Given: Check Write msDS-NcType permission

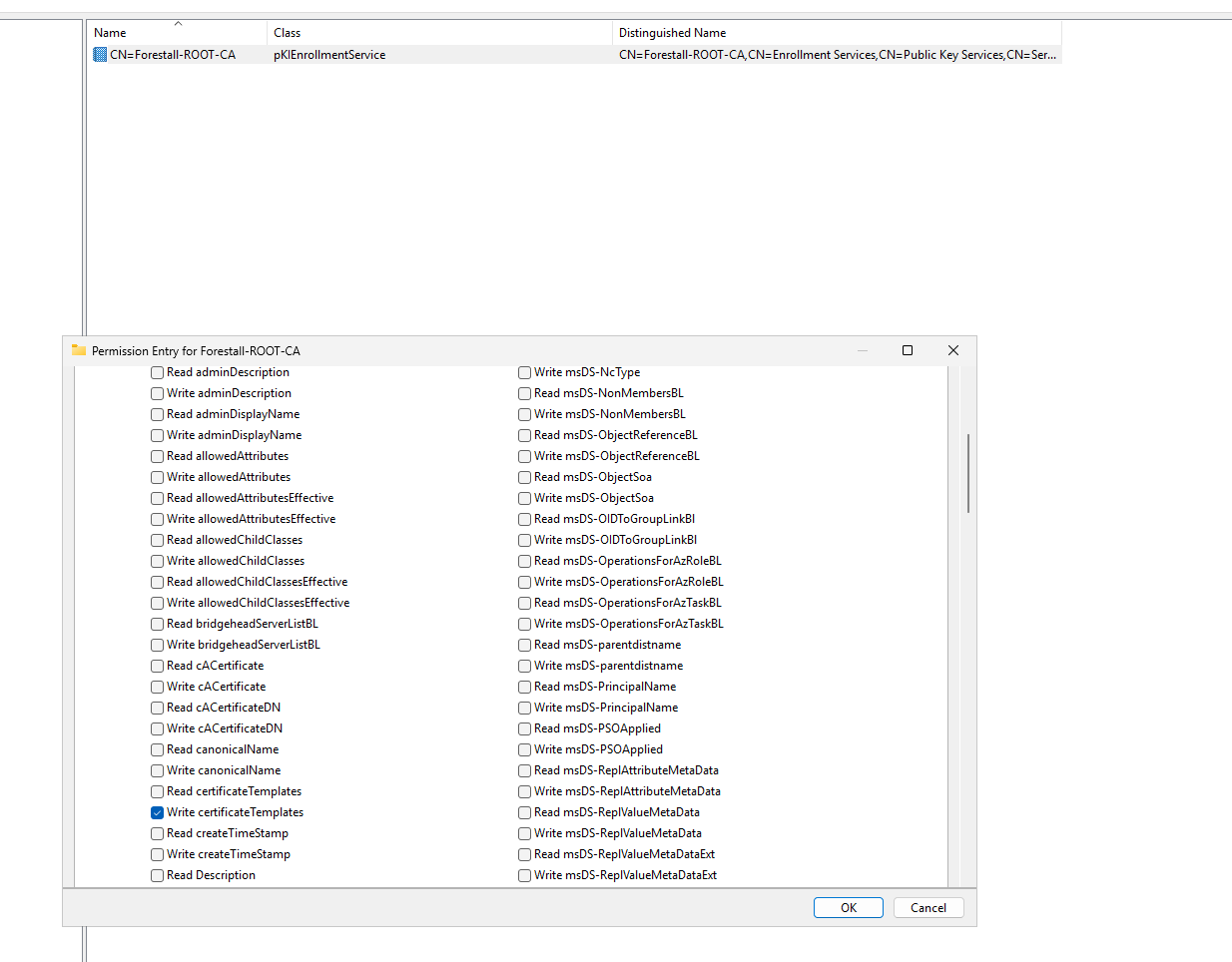Looking at the screenshot, I should (525, 373).
